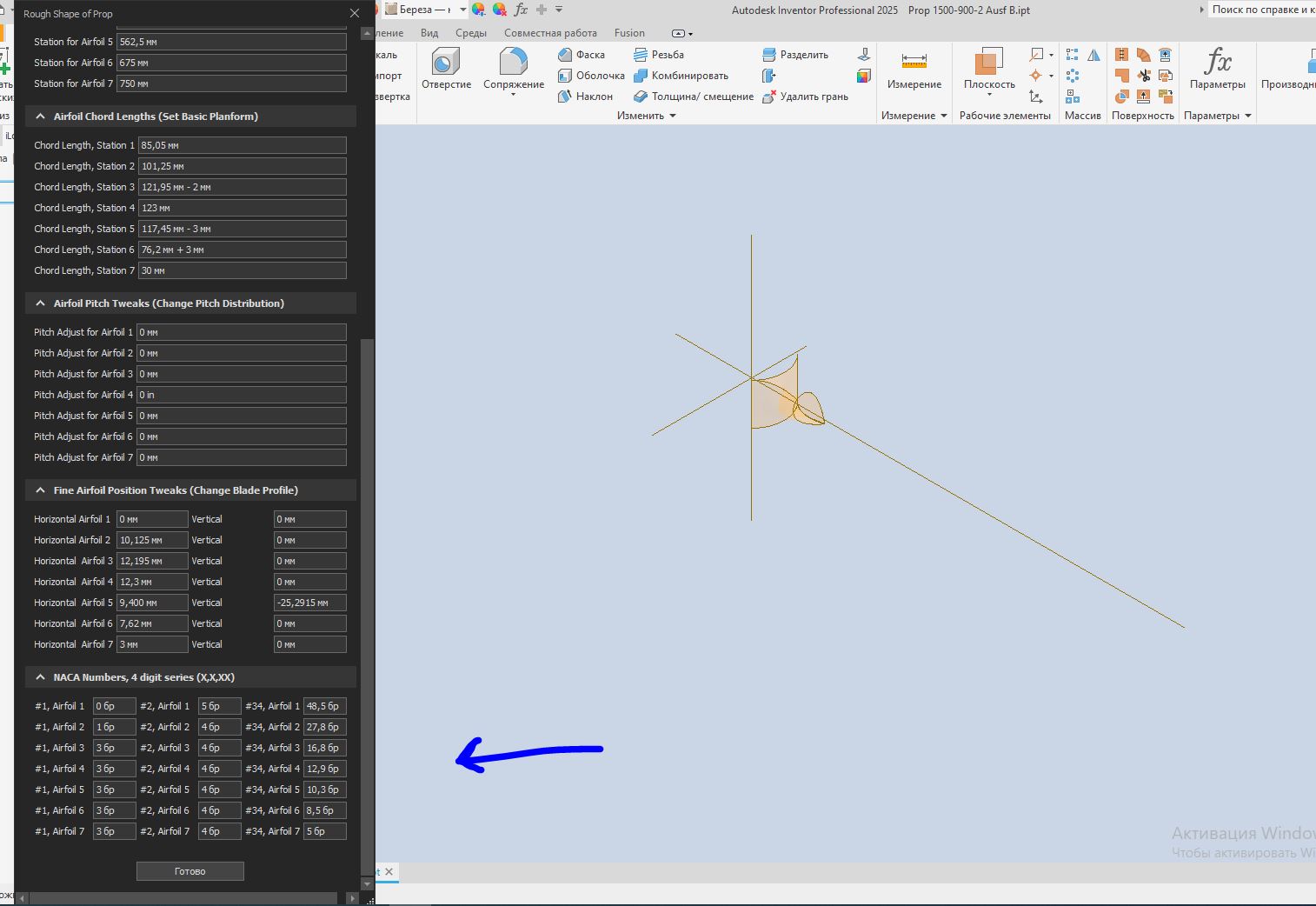Click the direct edit icon above the color cube

tap(863, 55)
